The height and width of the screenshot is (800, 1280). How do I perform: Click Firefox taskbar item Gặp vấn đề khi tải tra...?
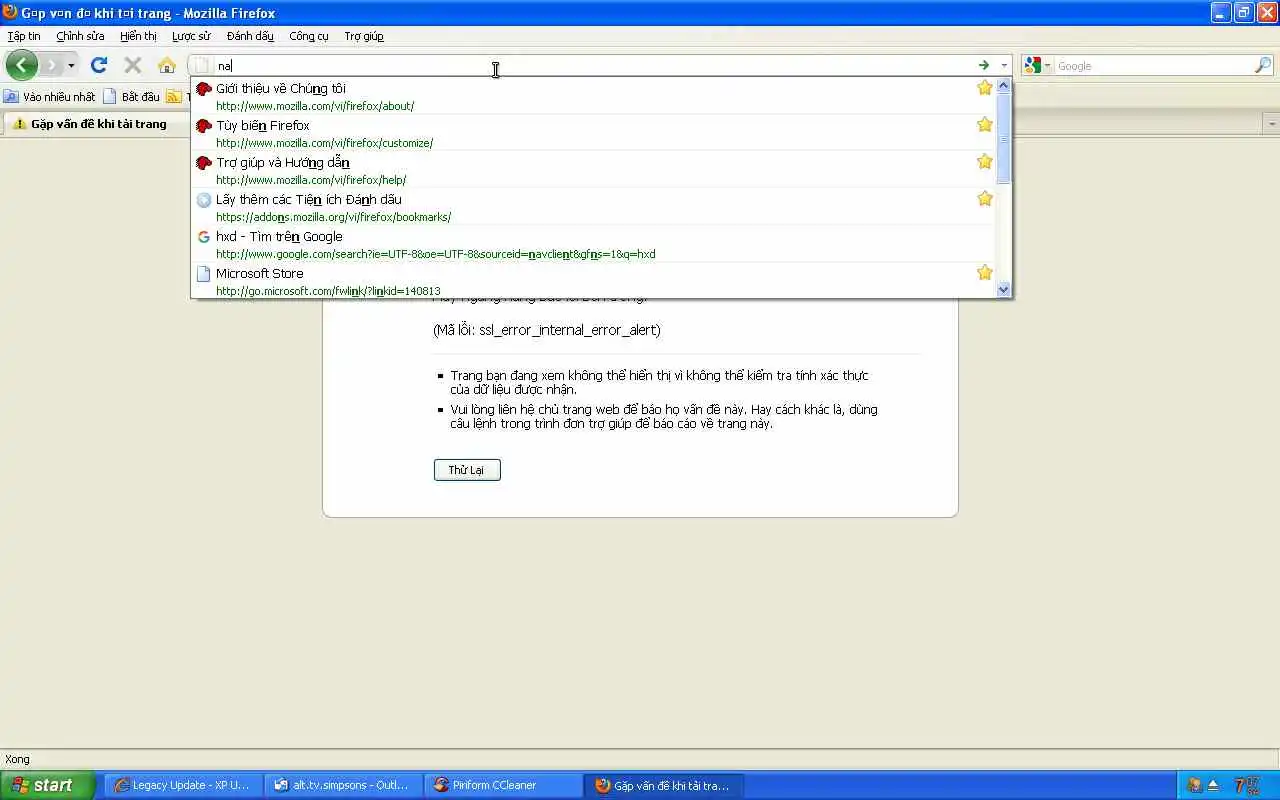(663, 785)
